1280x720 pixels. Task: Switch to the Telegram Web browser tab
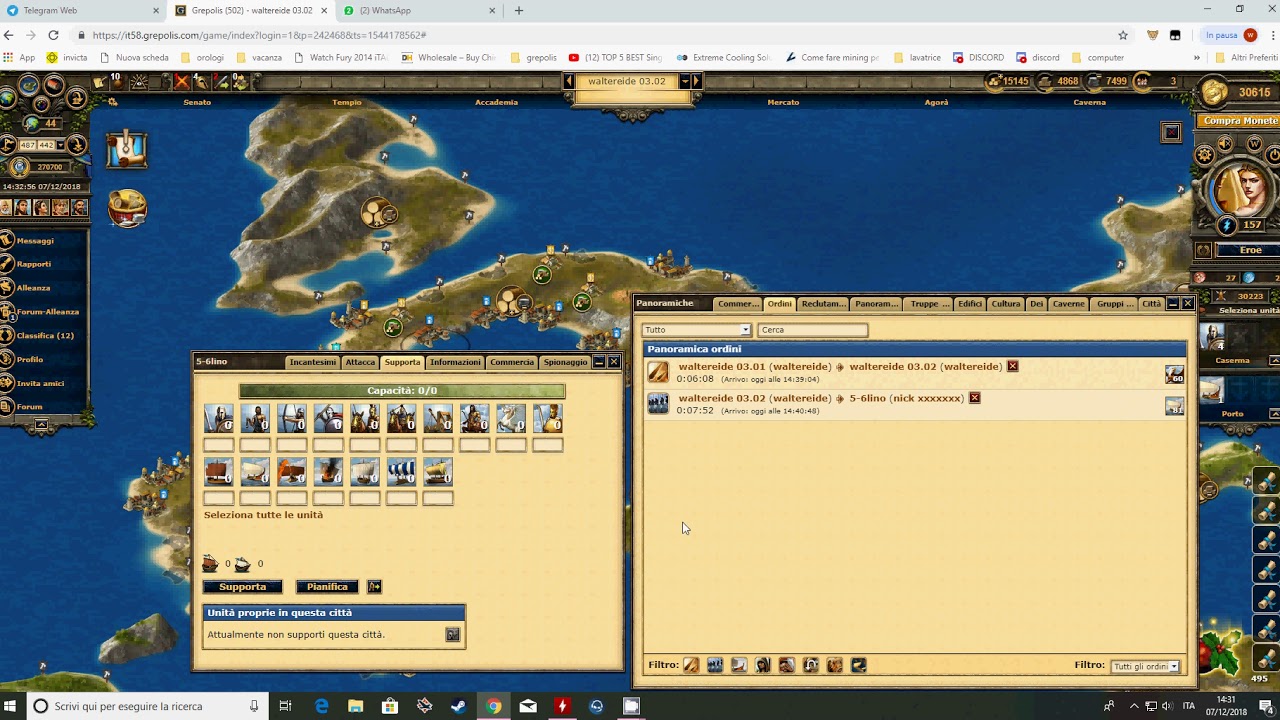pyautogui.click(x=83, y=11)
